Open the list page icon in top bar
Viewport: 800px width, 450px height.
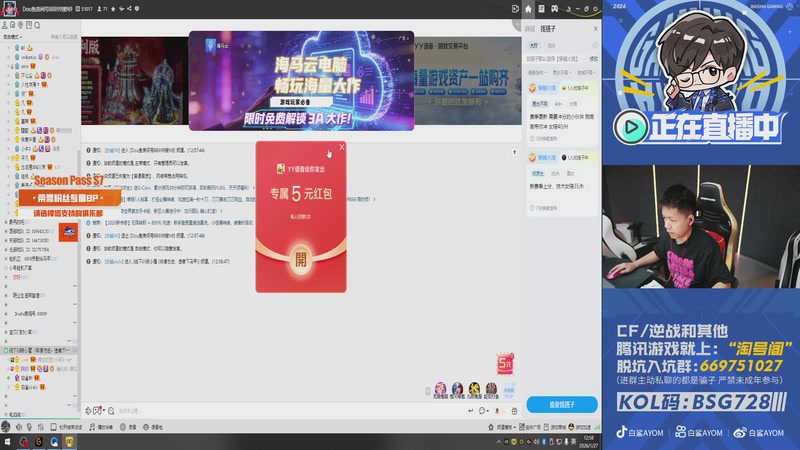(x=541, y=9)
